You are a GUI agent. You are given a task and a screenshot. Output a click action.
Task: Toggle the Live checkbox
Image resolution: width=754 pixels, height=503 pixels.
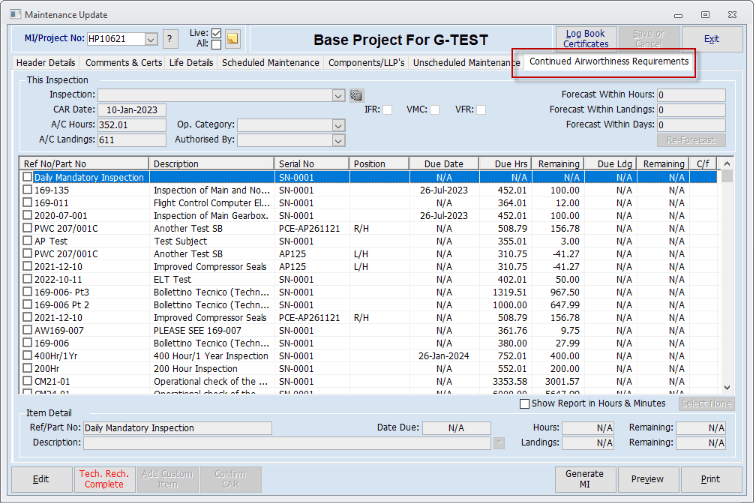click(x=216, y=33)
